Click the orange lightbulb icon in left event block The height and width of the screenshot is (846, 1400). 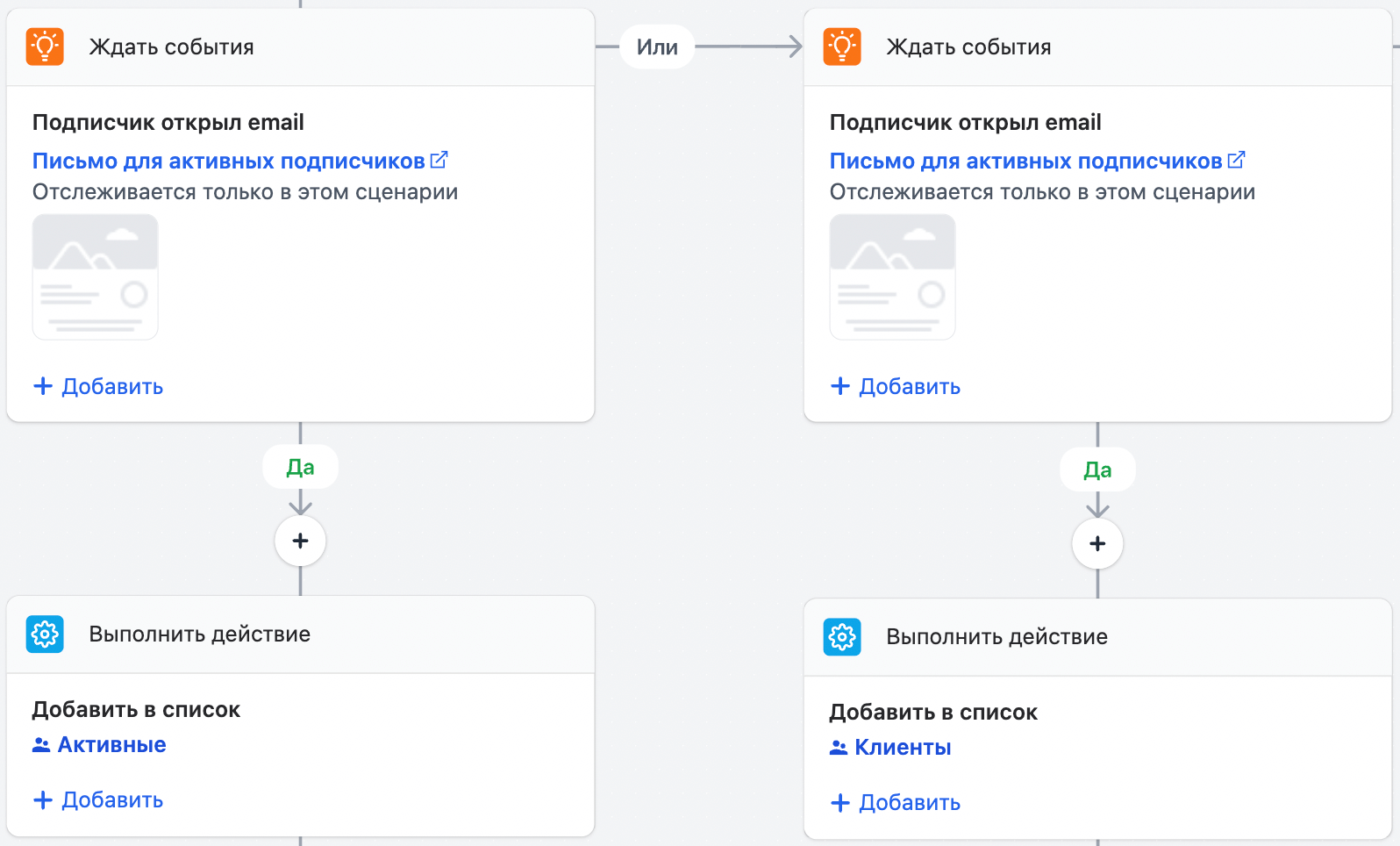45,47
